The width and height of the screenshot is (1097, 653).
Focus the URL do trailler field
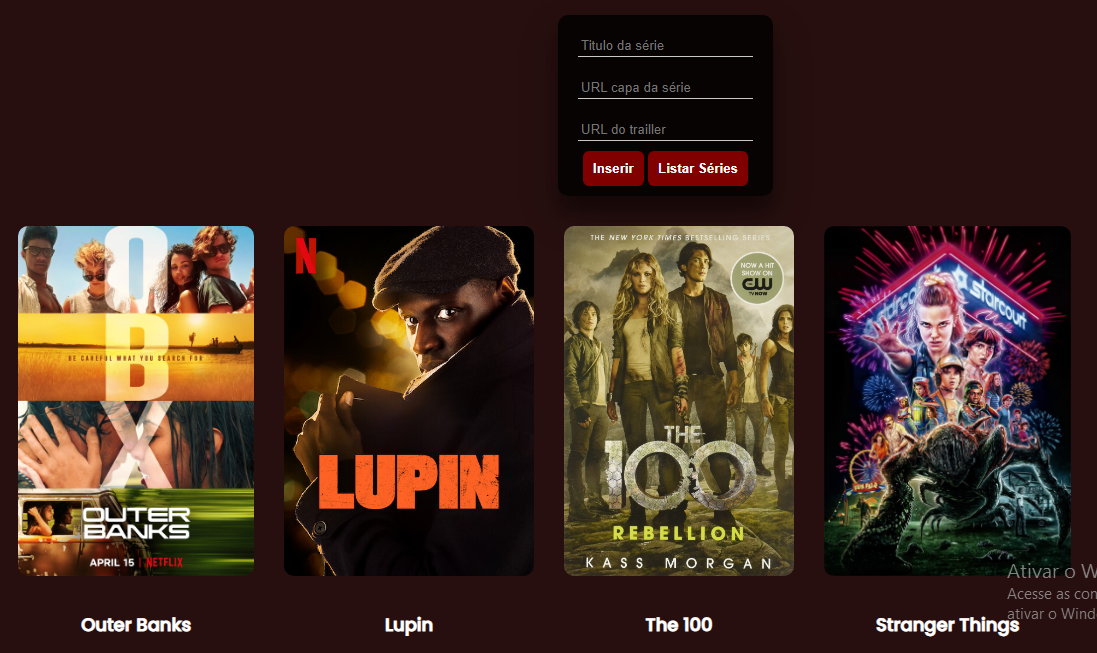[665, 129]
